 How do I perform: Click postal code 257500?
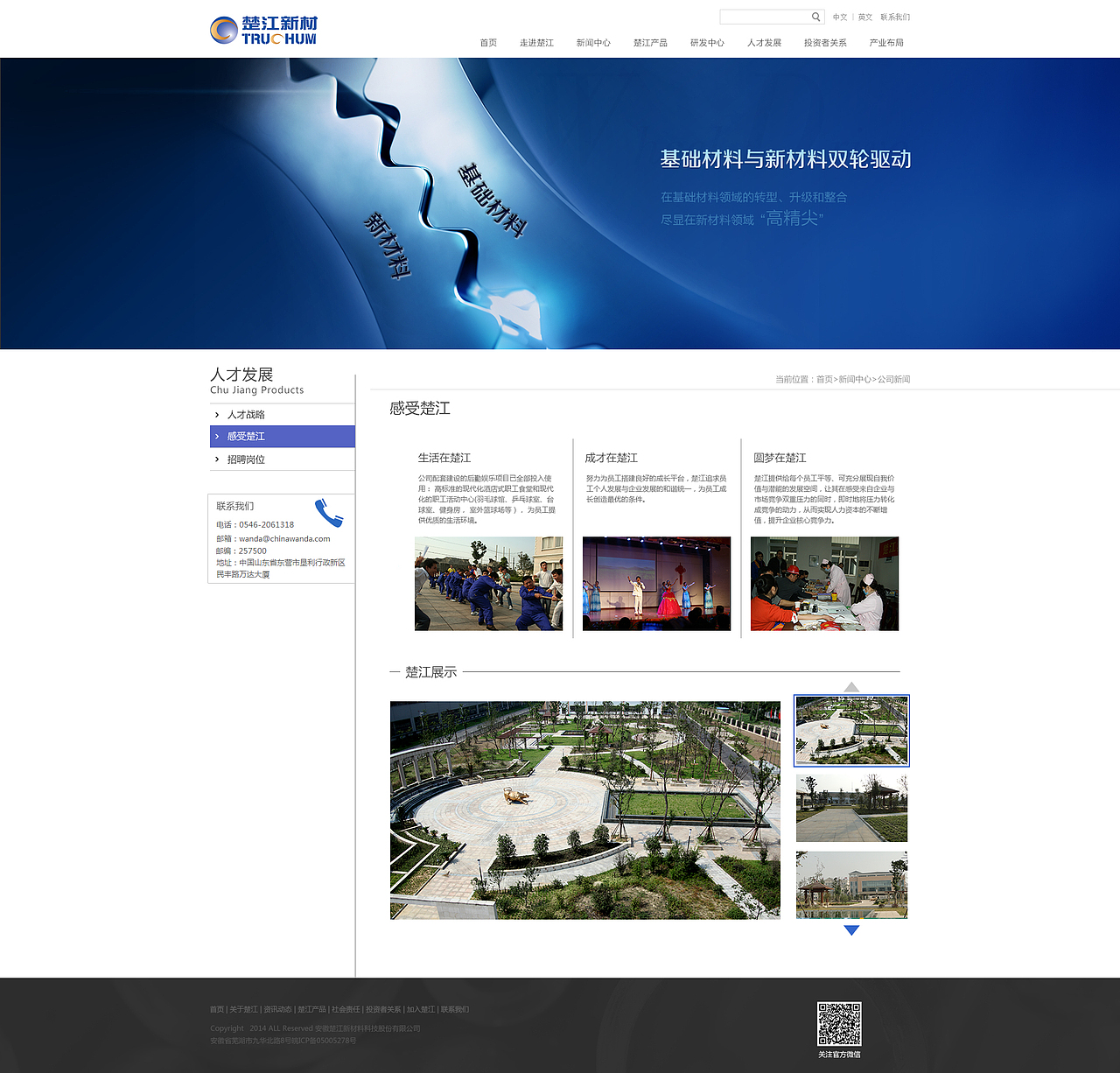pos(253,551)
